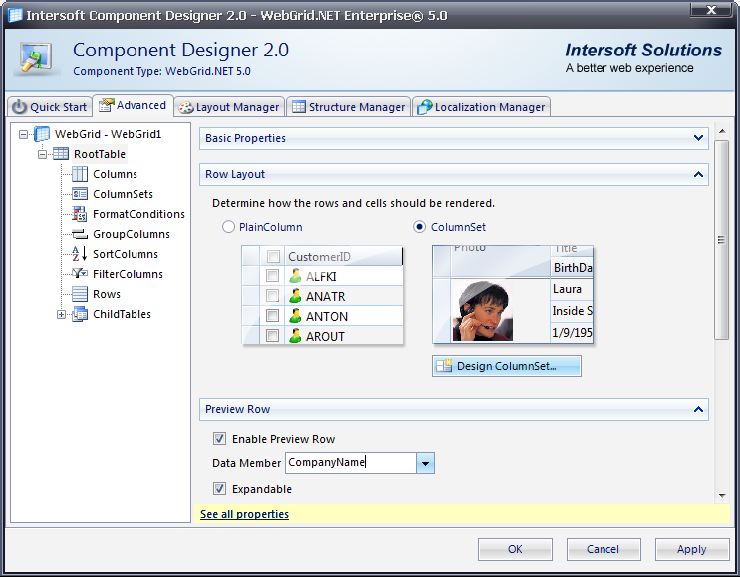
Task: Collapse the Row Layout section chevron
Action: (x=698, y=175)
